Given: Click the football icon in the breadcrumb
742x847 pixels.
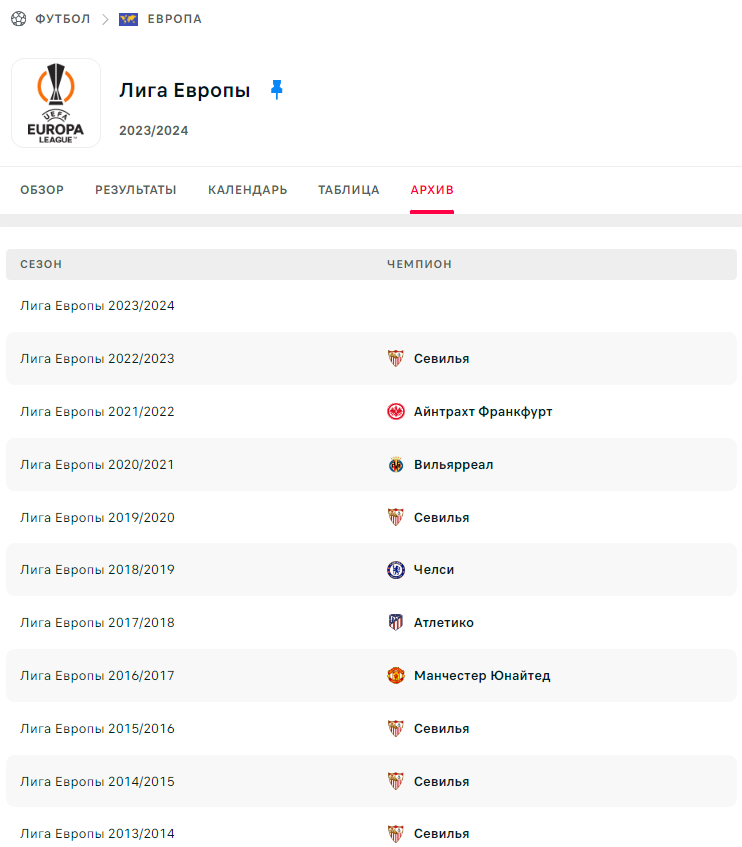Looking at the screenshot, I should (x=18, y=19).
